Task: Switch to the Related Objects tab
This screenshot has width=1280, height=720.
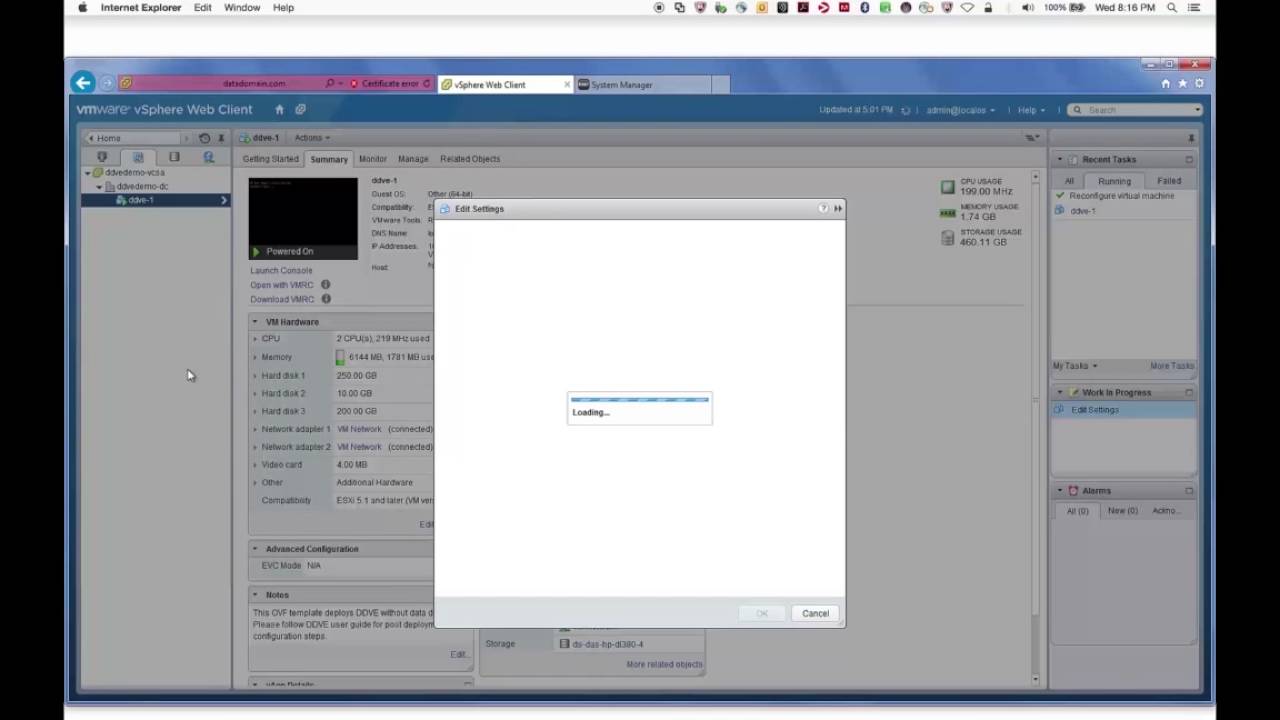Action: click(x=470, y=159)
